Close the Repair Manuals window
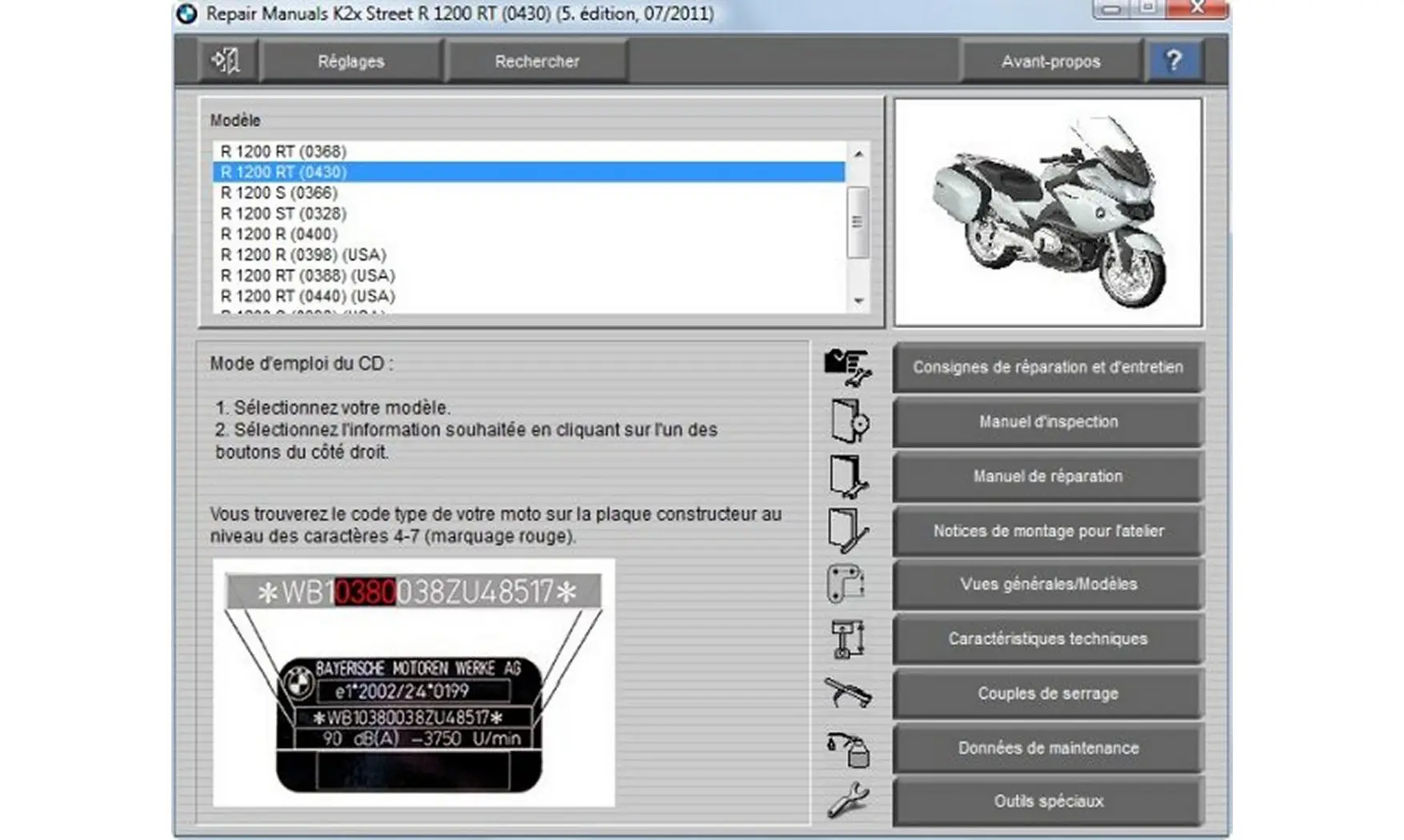The image size is (1404, 840). coord(1197,9)
